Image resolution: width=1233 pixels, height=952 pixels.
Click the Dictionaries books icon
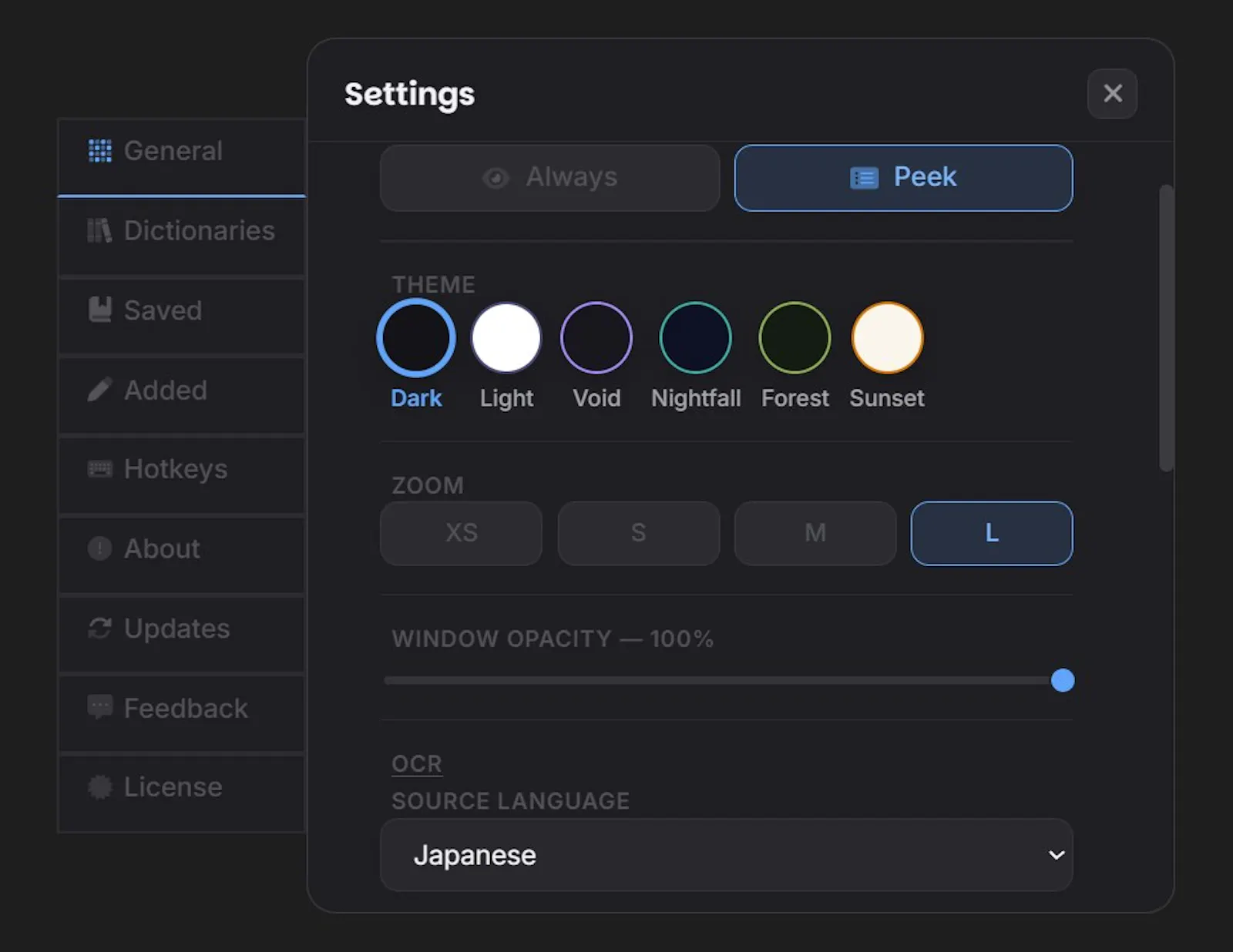coord(99,230)
